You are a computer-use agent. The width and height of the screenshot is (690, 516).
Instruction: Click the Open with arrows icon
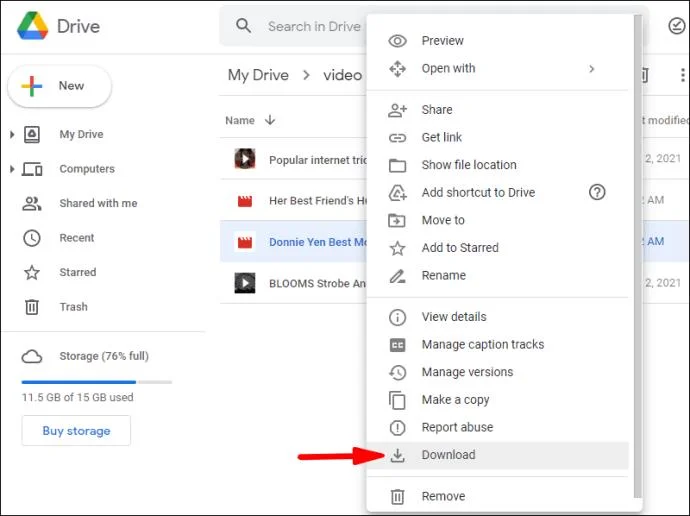click(397, 69)
